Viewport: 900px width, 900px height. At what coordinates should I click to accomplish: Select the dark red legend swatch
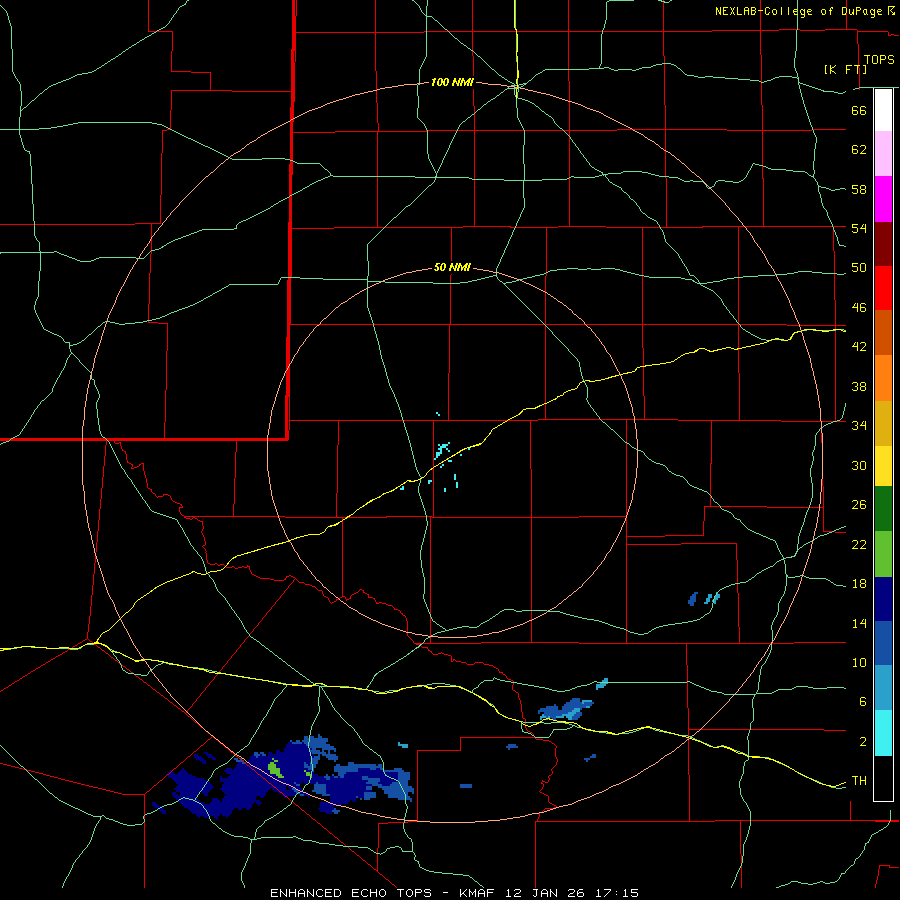point(883,244)
